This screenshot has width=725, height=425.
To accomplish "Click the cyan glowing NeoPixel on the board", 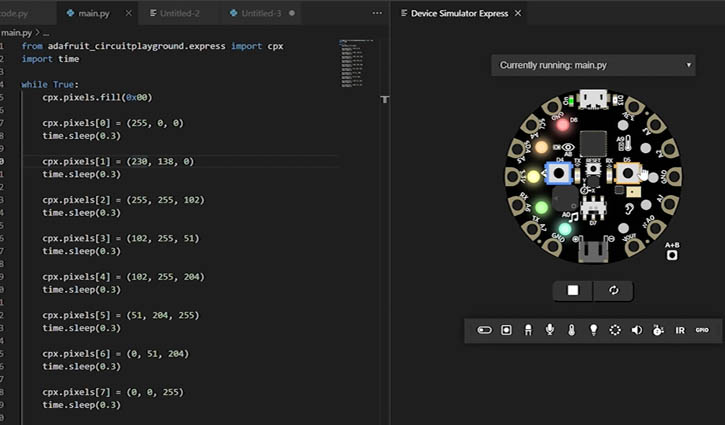I will pos(564,228).
